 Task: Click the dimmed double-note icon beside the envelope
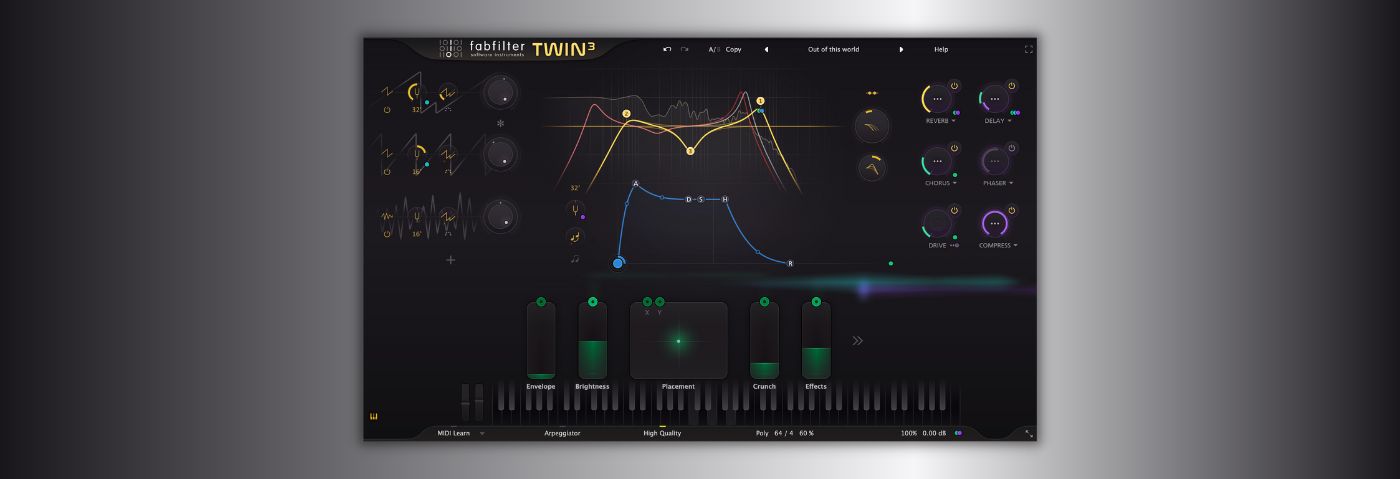point(575,259)
